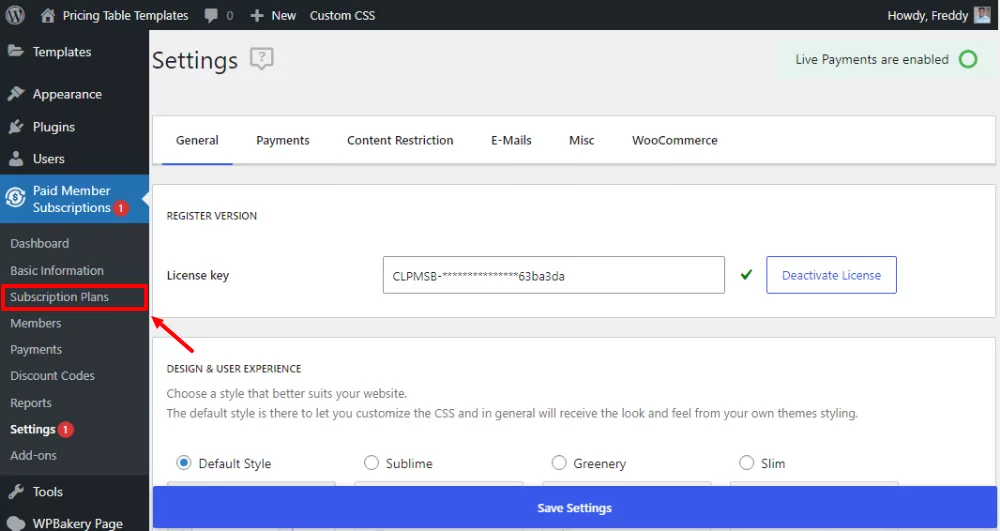Image resolution: width=1000 pixels, height=531 pixels.
Task: Click the Deactivate License button
Action: click(831, 275)
